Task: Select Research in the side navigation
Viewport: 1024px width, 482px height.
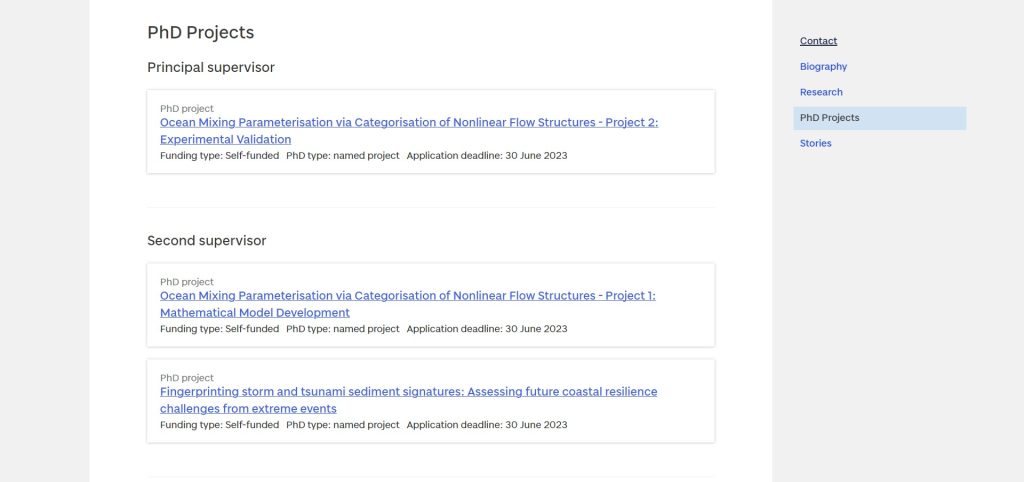Action: 821,92
